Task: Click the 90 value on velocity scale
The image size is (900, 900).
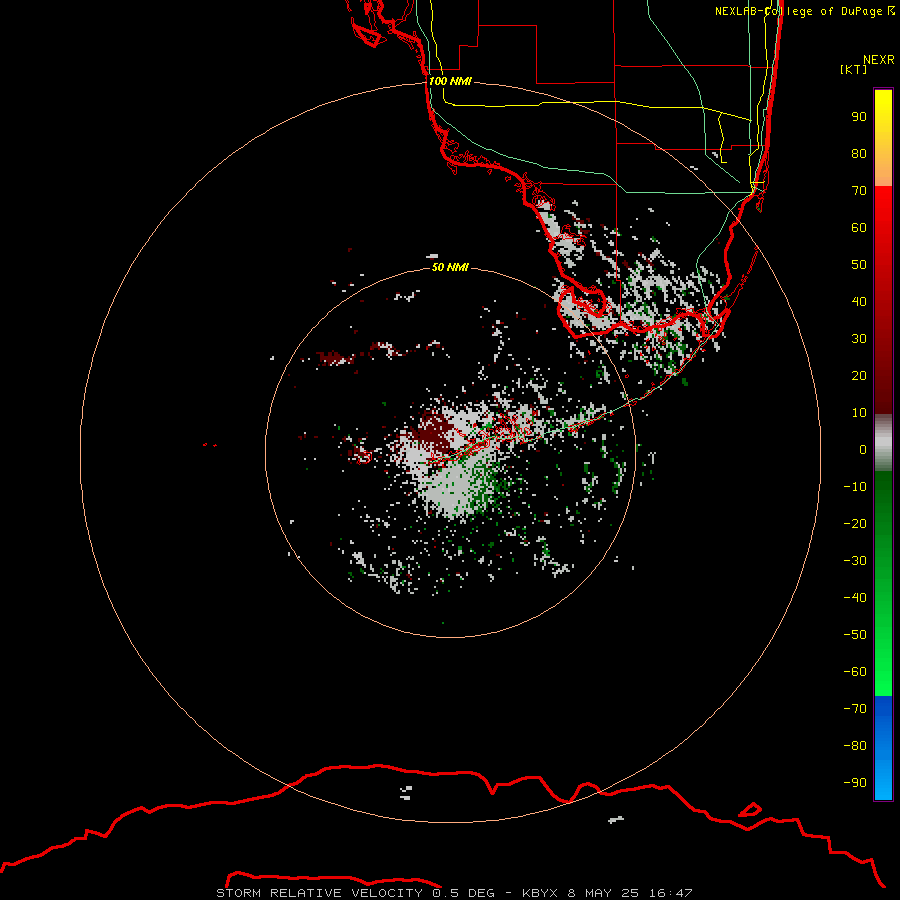Action: [859, 117]
